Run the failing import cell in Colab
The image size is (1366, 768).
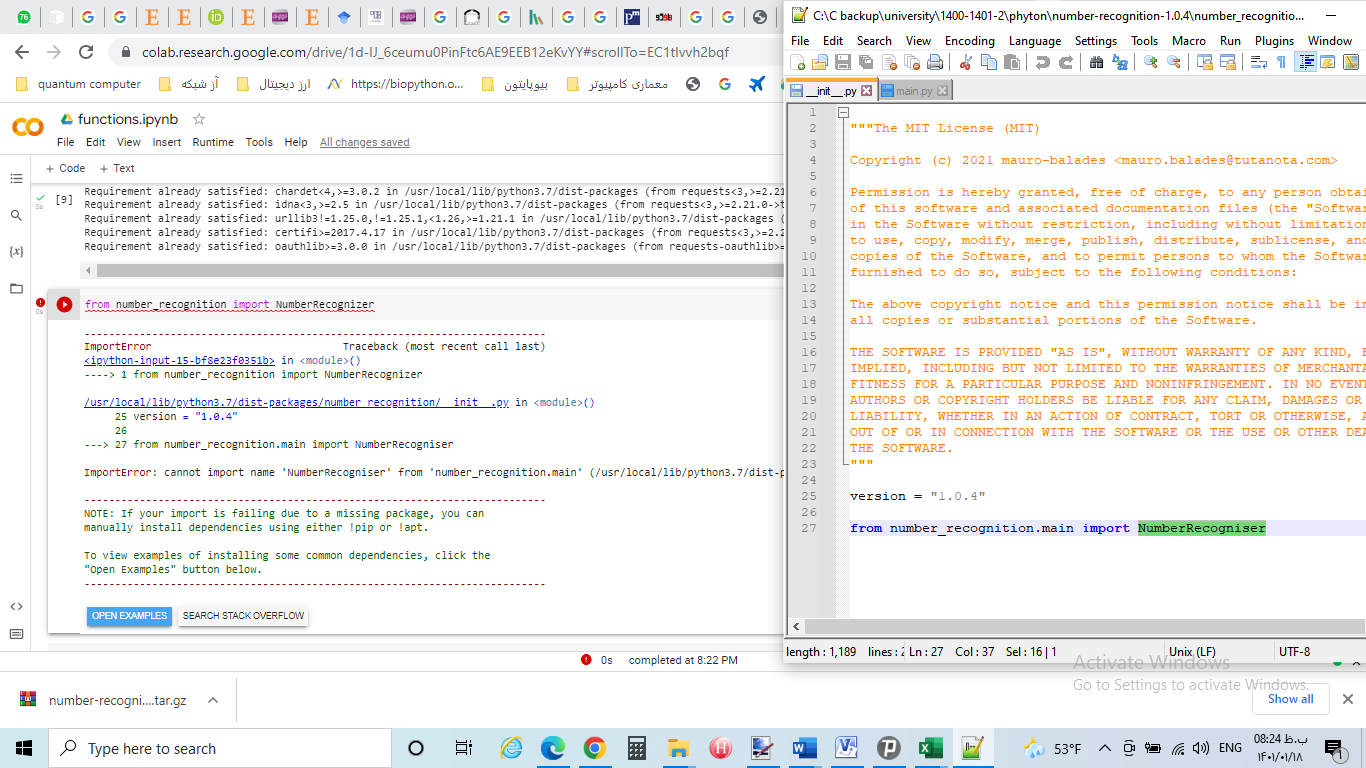[x=63, y=304]
